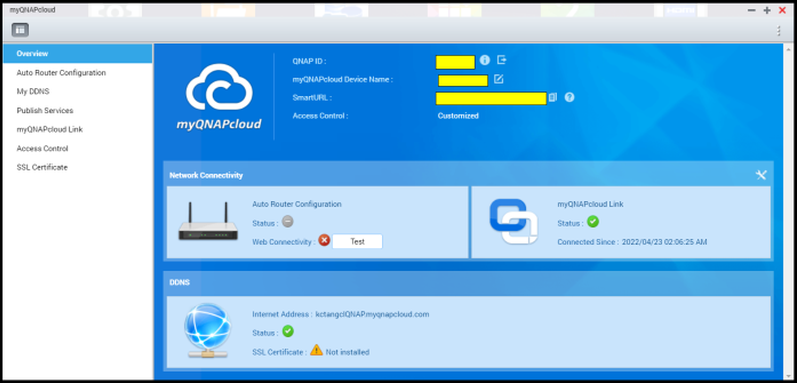Click the Network Connectivity section header
The height and width of the screenshot is (383, 797).
pyautogui.click(x=206, y=175)
